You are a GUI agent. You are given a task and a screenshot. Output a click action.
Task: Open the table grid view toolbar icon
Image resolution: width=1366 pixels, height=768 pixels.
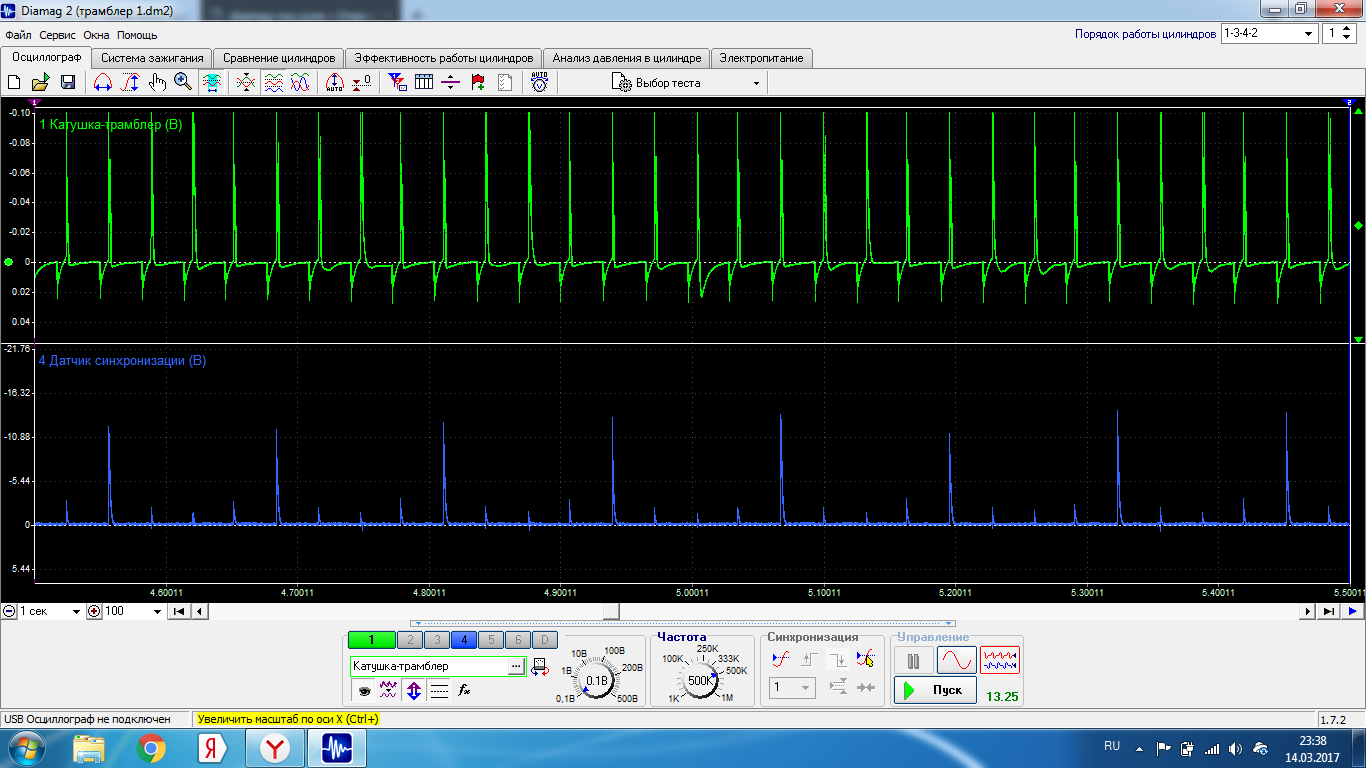pos(424,83)
